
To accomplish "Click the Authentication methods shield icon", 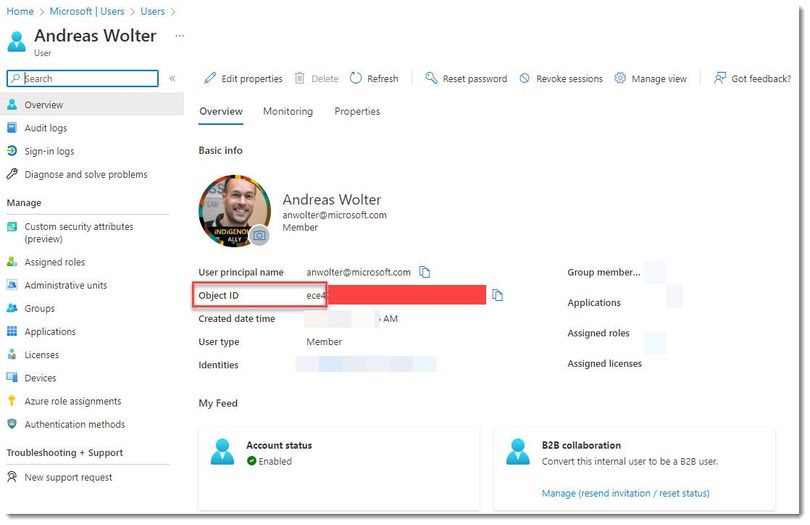I will point(12,424).
